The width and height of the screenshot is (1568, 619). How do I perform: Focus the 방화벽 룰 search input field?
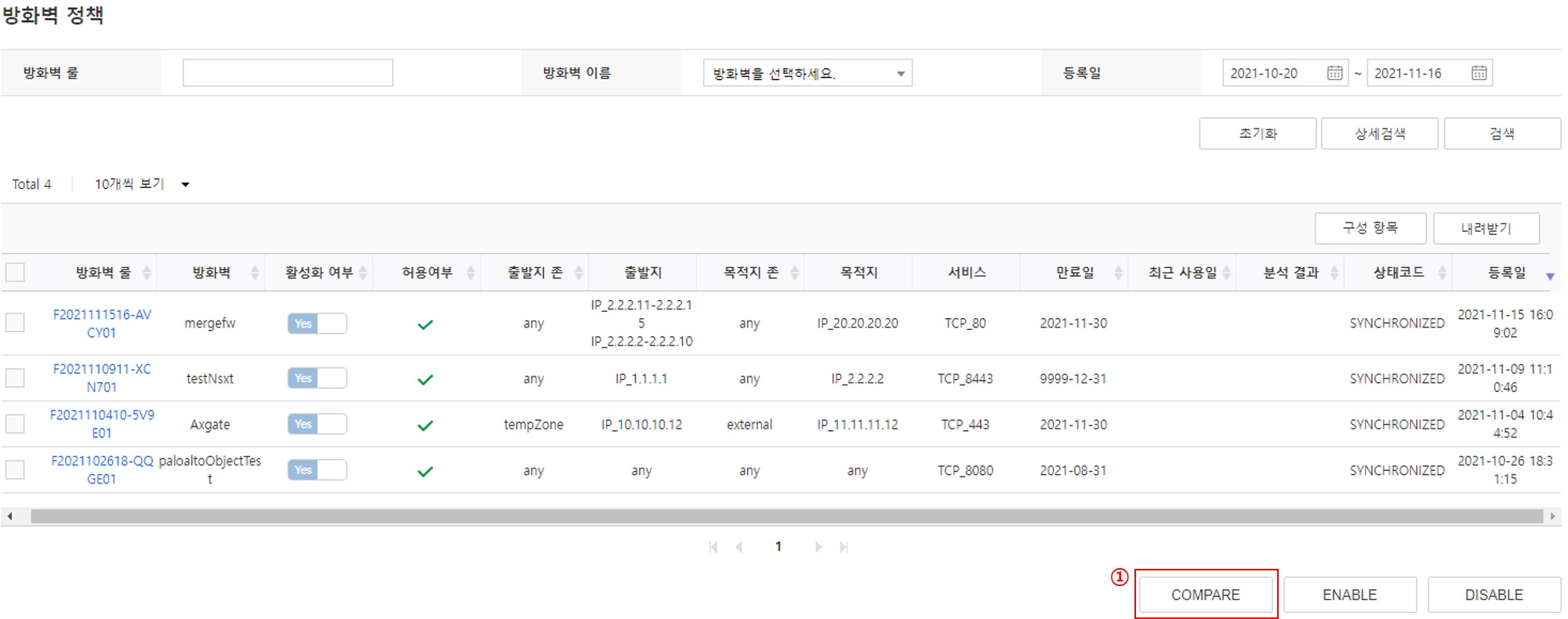[x=288, y=73]
